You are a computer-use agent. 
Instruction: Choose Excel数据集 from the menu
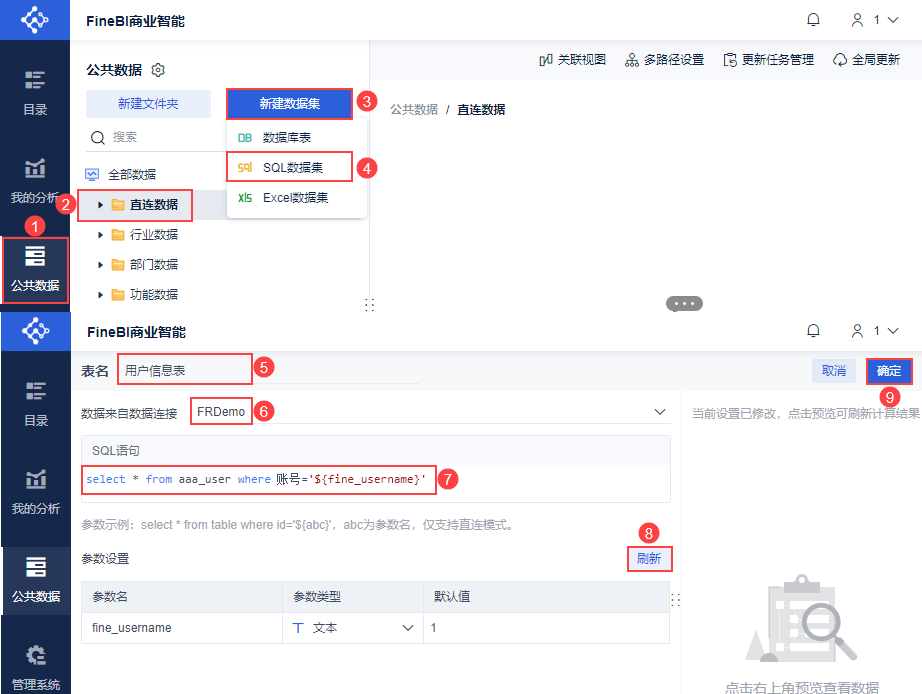[x=296, y=198]
